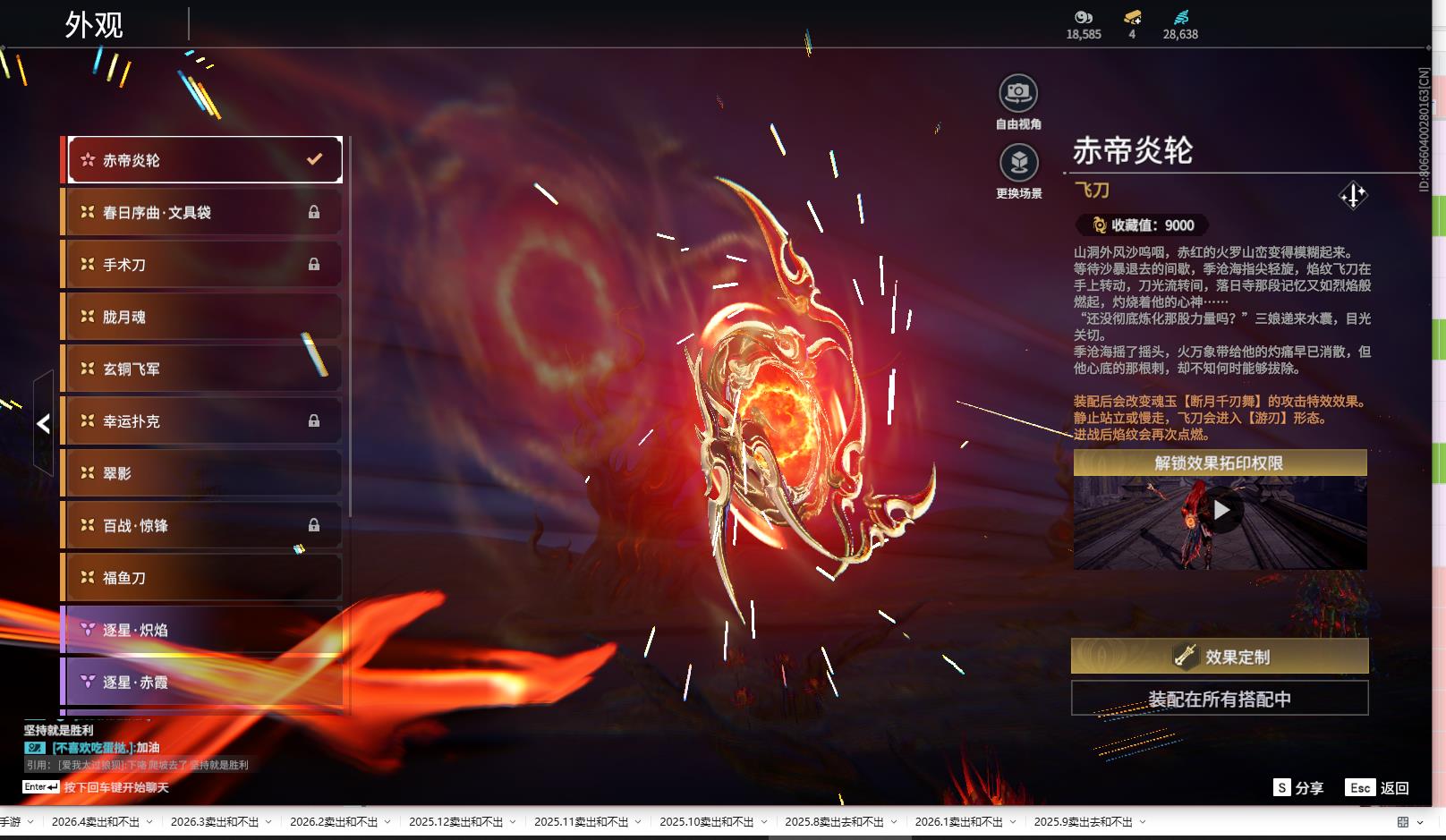Click the four-way move arrows icon
Image resolution: width=1446 pixels, height=840 pixels.
1352,195
